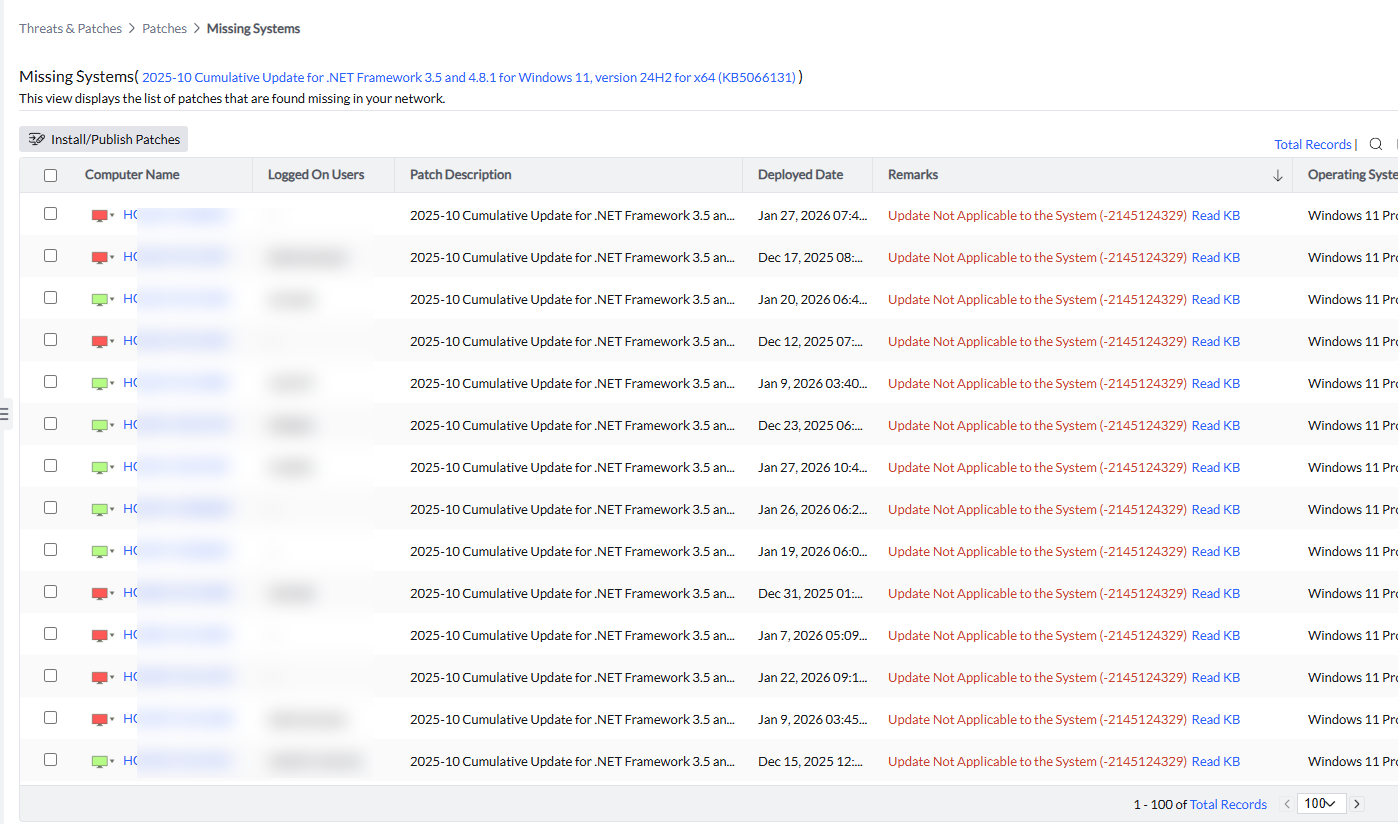Check the box for the Dec 12, 2025 row
The image size is (1398, 824).
tap(51, 340)
